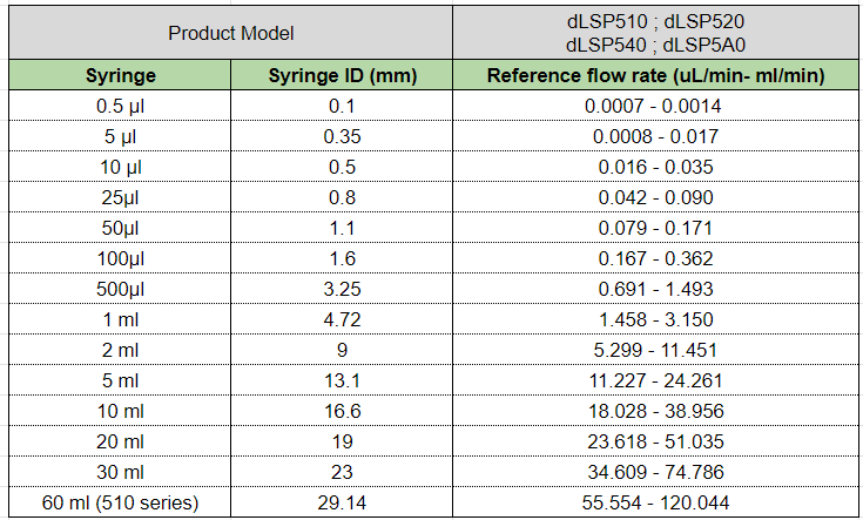
Task: Click the 30 ml syringe cell
Action: point(120,473)
